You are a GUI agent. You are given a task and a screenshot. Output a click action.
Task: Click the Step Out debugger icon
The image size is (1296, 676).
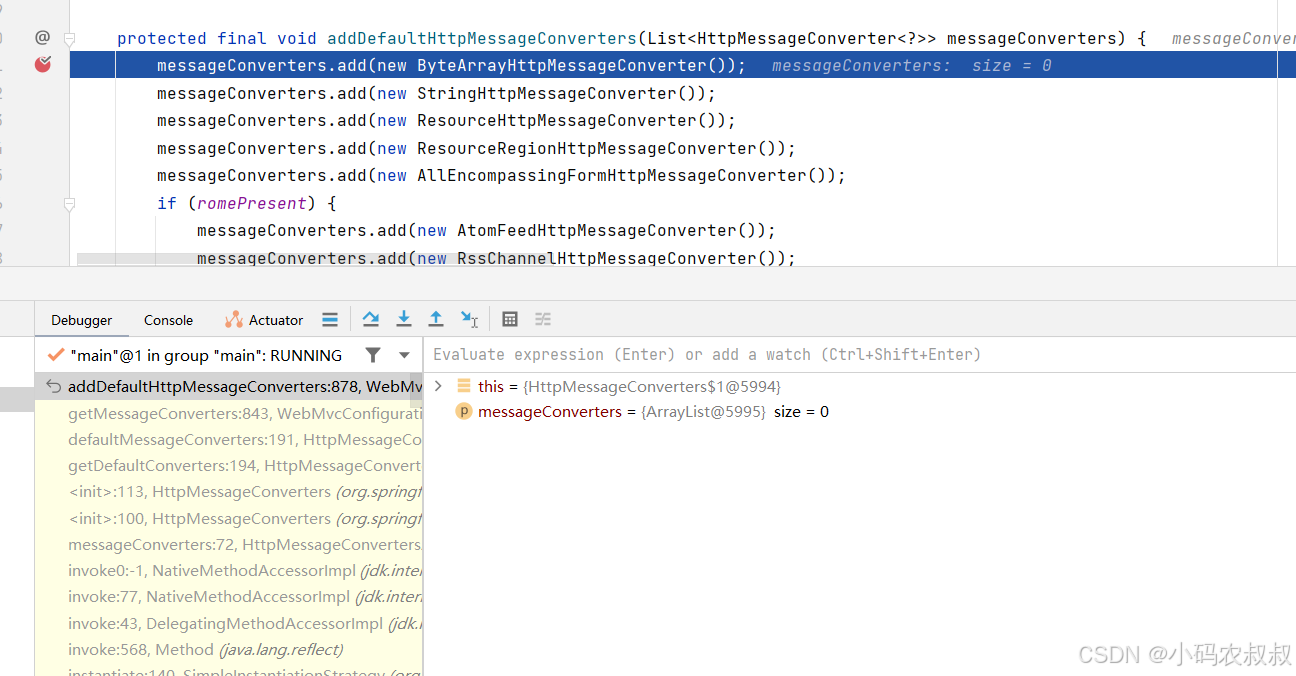pos(436,319)
